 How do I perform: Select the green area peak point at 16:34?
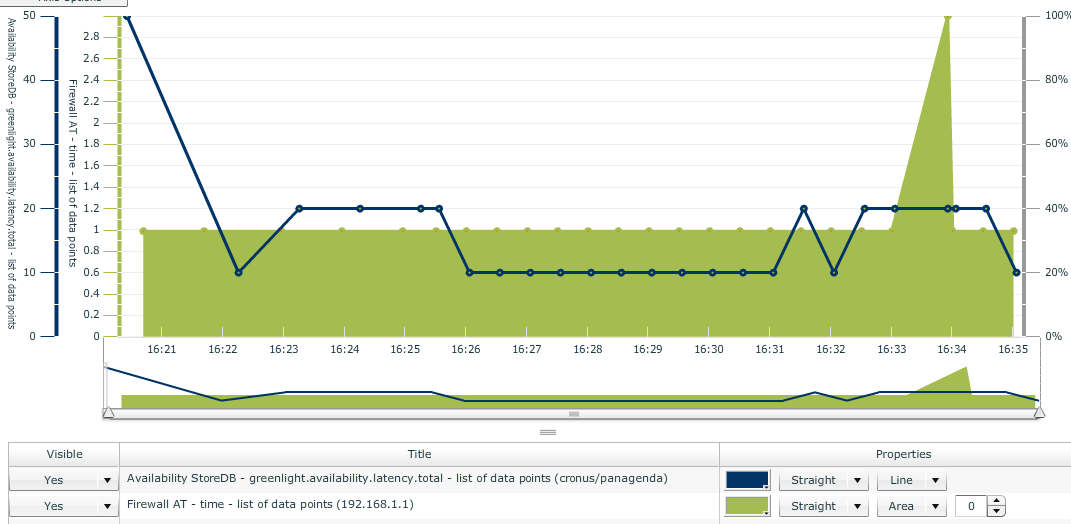point(947,16)
